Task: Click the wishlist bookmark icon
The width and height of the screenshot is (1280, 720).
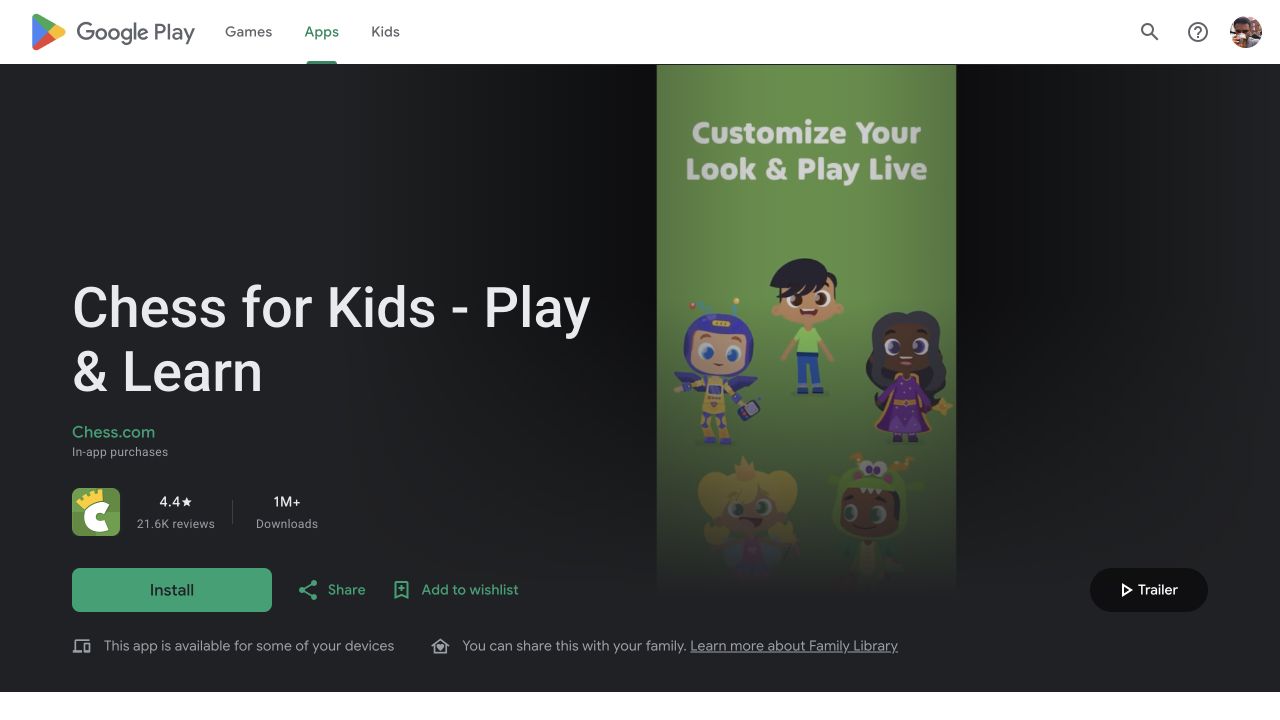Action: pos(401,590)
